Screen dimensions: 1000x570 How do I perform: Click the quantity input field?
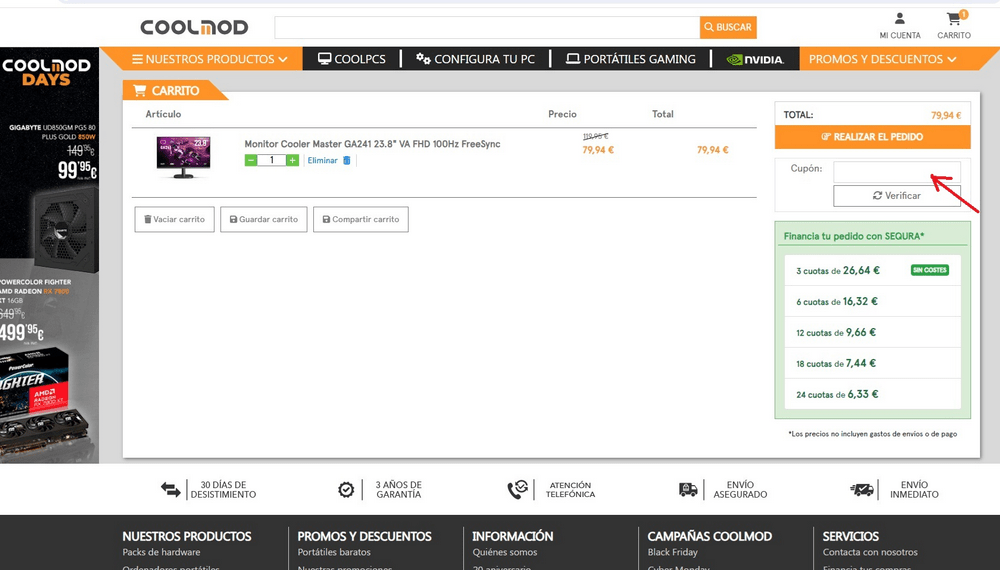(x=272, y=160)
